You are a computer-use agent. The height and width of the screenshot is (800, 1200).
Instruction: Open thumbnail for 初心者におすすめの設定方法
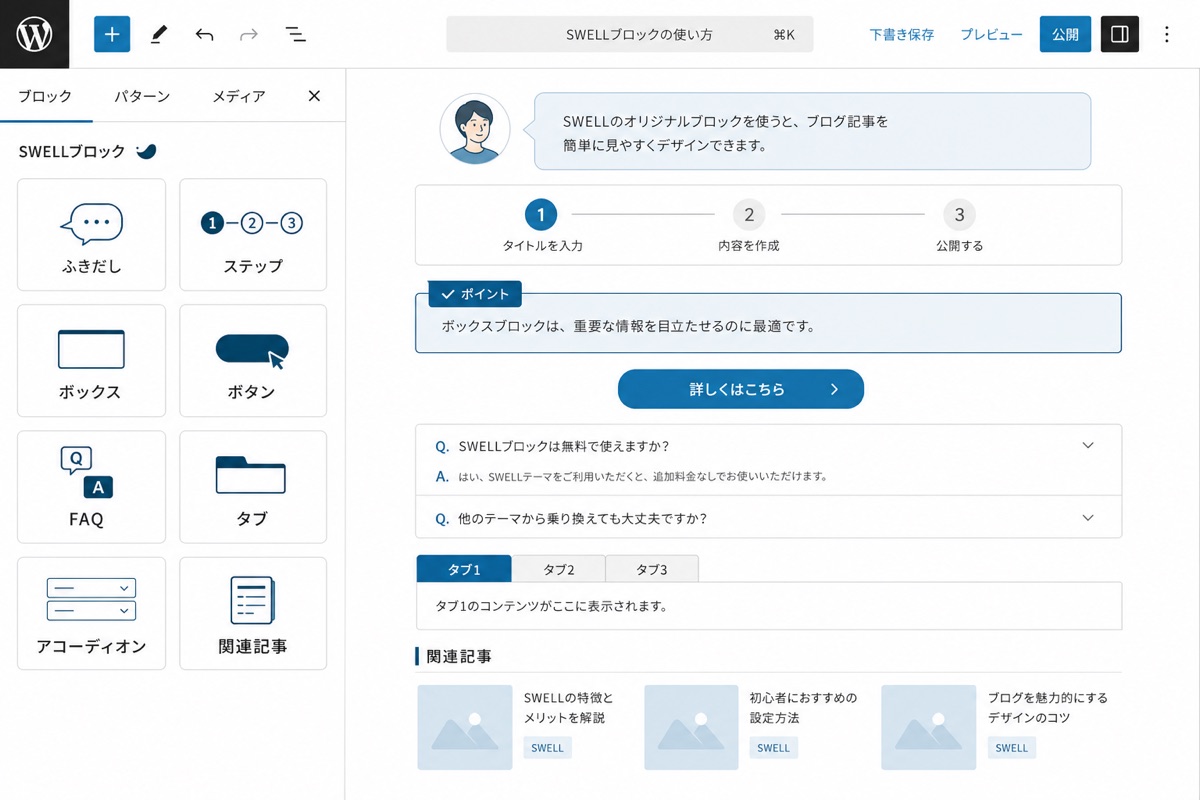click(x=691, y=727)
